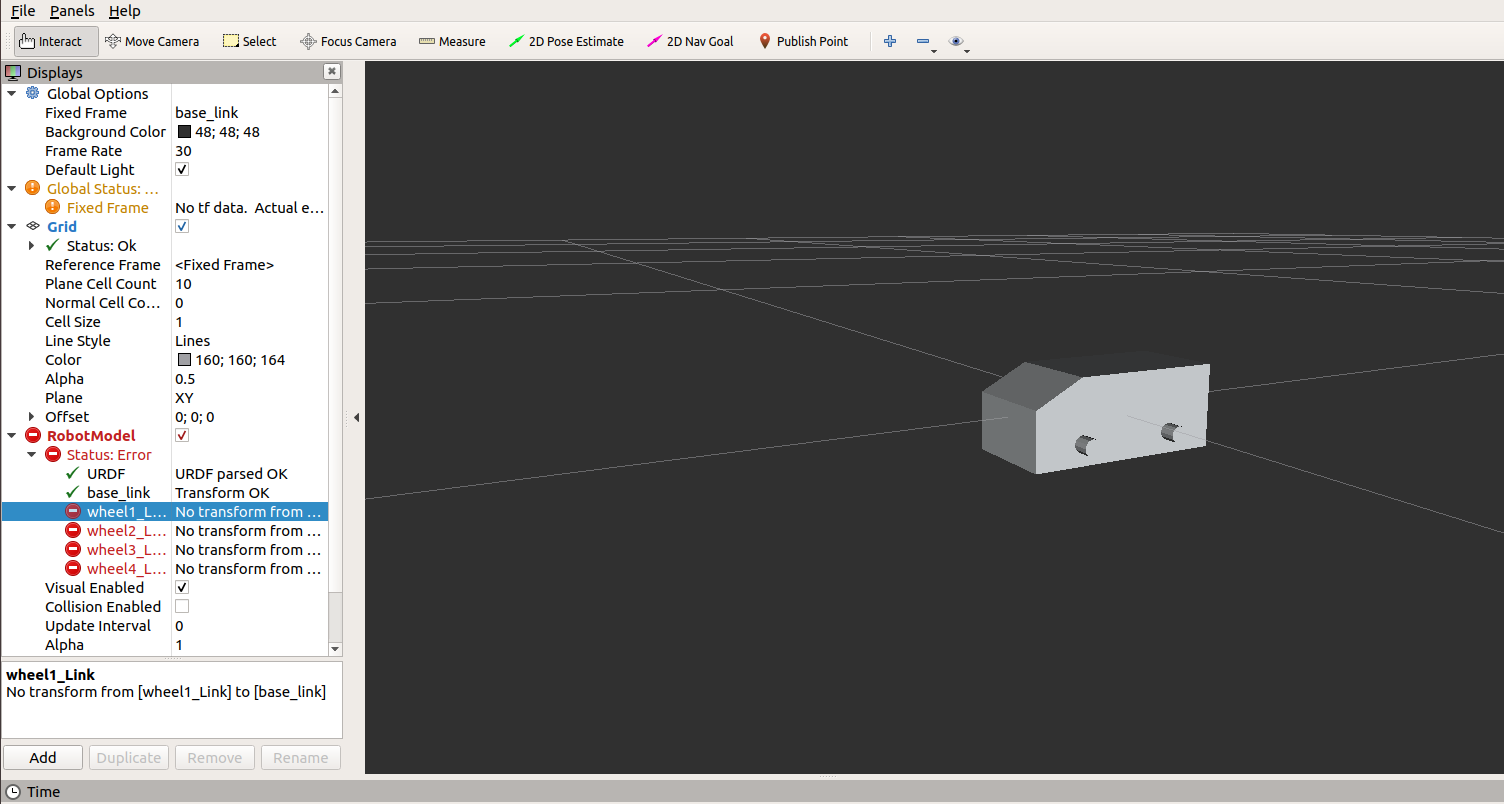Enable Collision Enabled for RobotModel
Viewport: 1504px width, 804px height.
181,606
